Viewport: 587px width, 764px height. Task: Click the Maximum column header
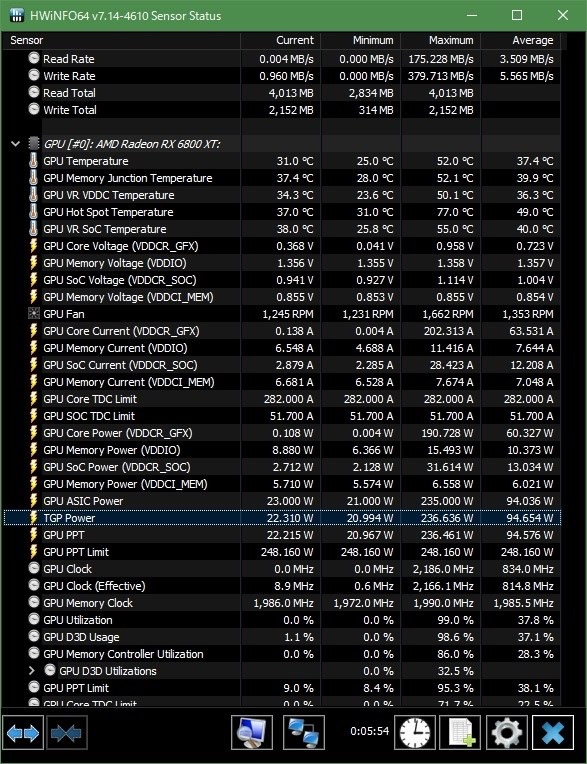click(x=441, y=40)
